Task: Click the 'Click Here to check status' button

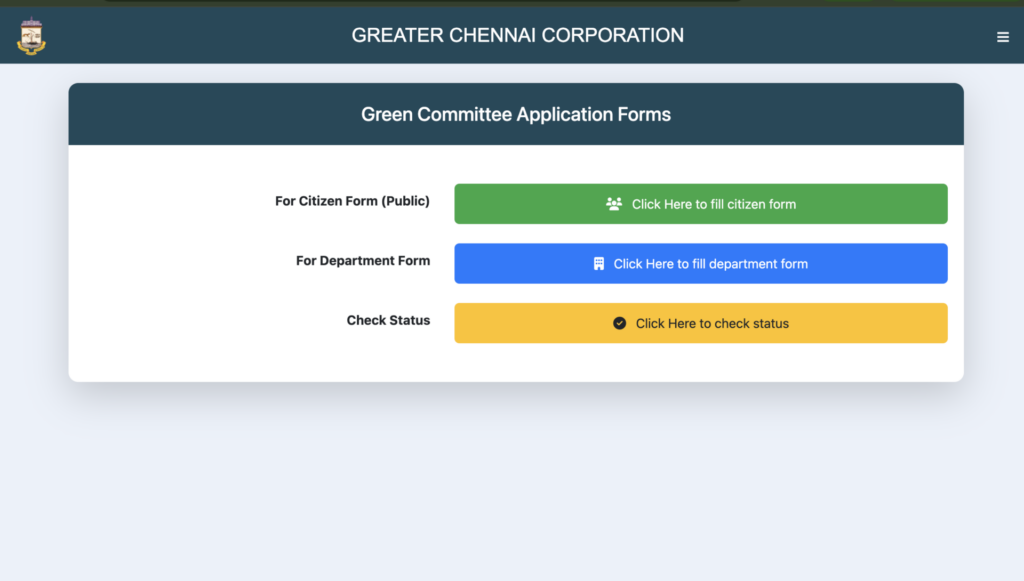Action: pyautogui.click(x=701, y=323)
